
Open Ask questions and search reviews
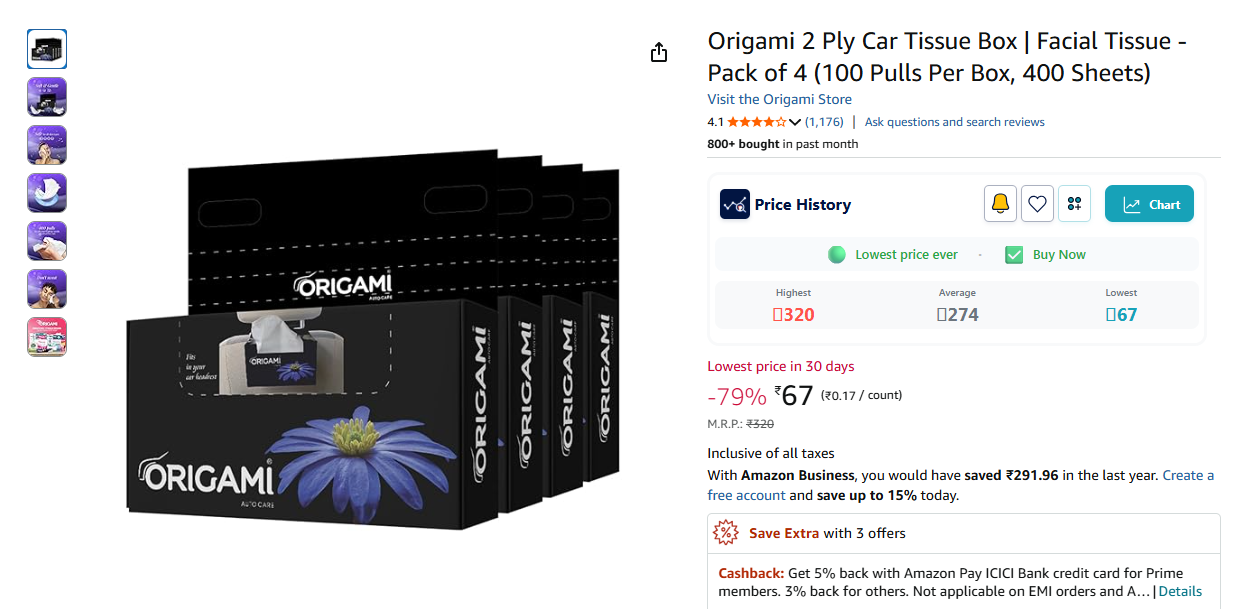click(x=954, y=122)
